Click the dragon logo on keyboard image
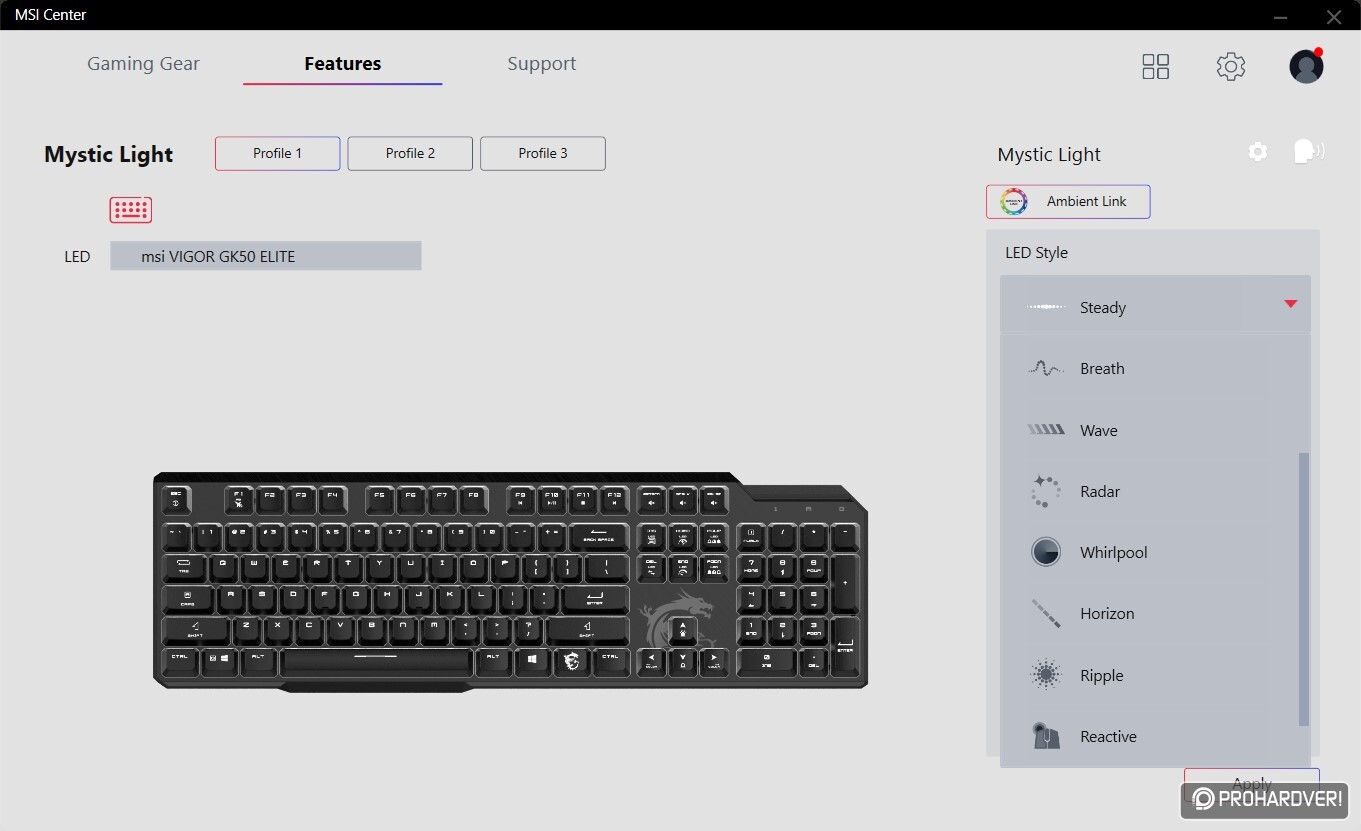The image size is (1361, 831). [677, 620]
